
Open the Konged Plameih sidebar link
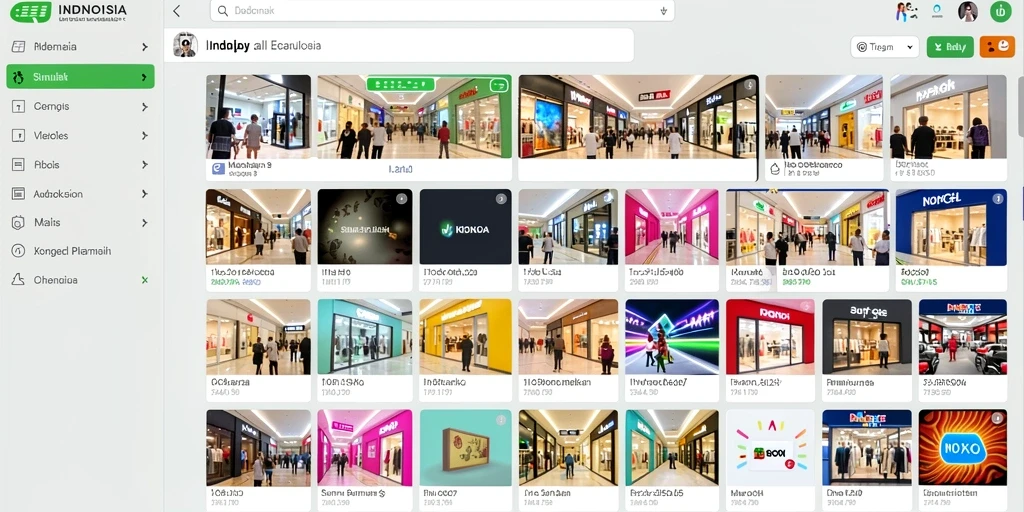72,251
